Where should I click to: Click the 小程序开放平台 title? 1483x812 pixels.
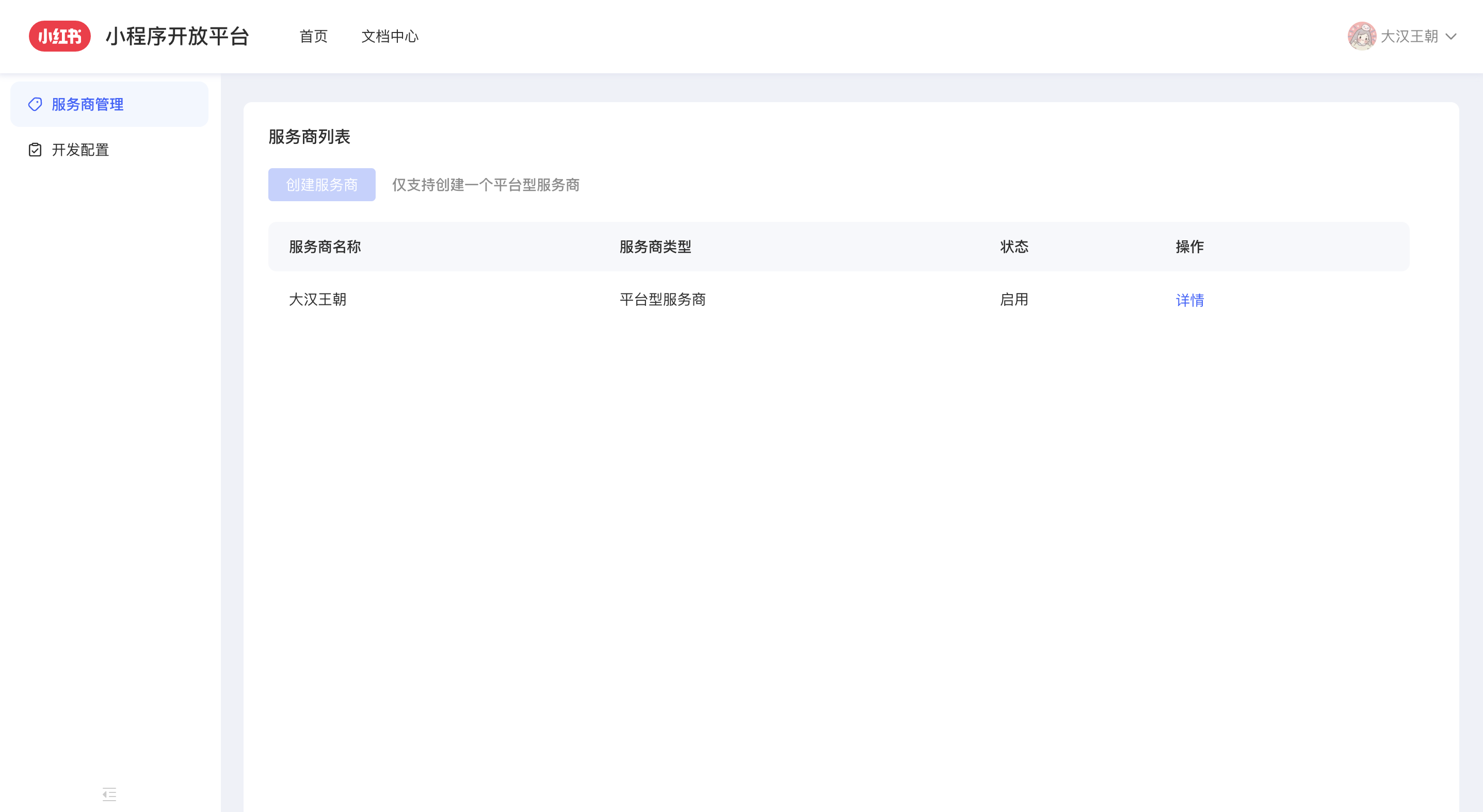tap(178, 36)
